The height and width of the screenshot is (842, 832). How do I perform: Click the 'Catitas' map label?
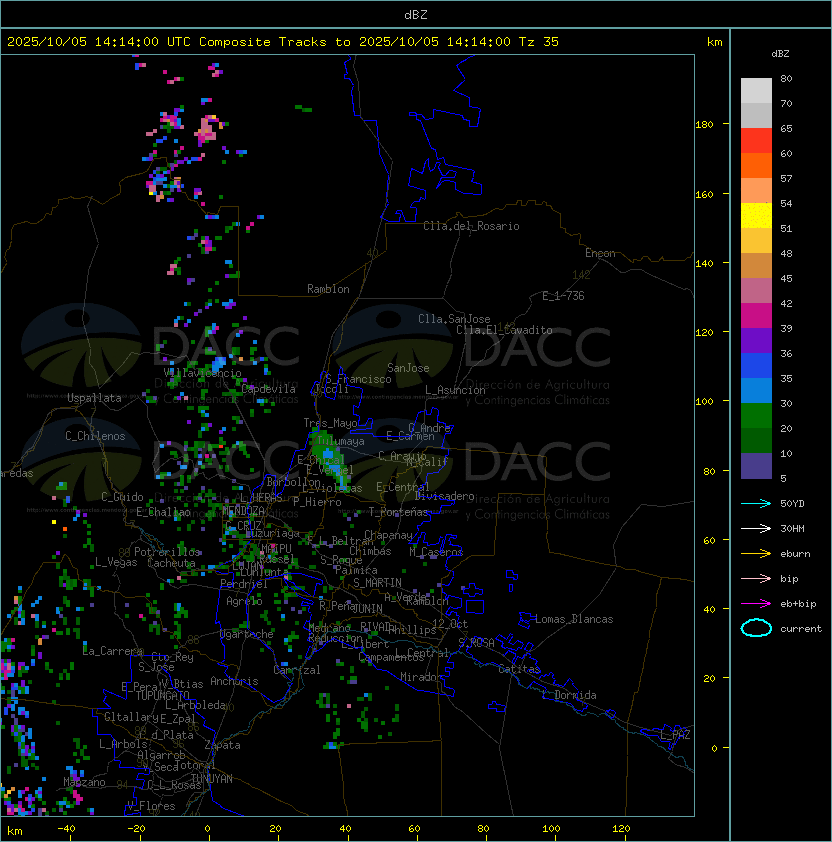[x=519, y=669]
